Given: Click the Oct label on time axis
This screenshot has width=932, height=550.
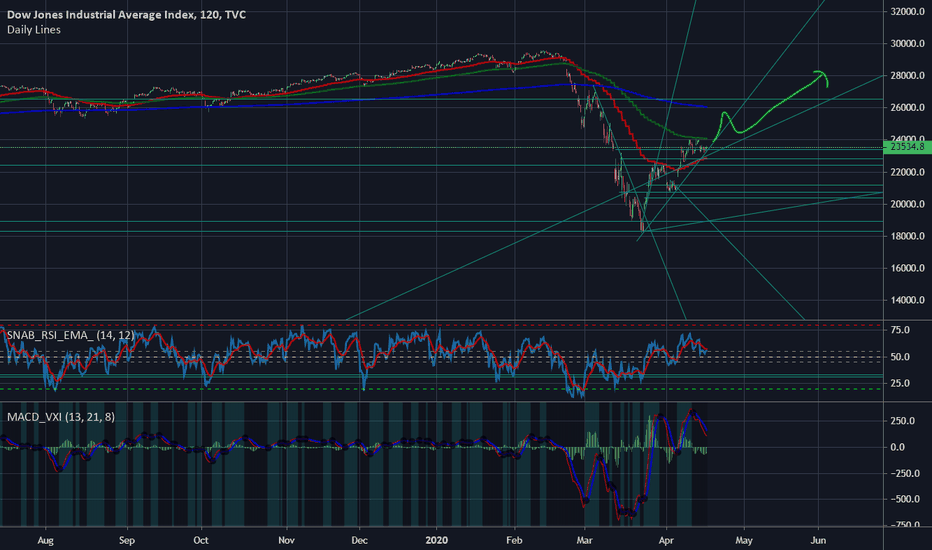Looking at the screenshot, I should [201, 540].
